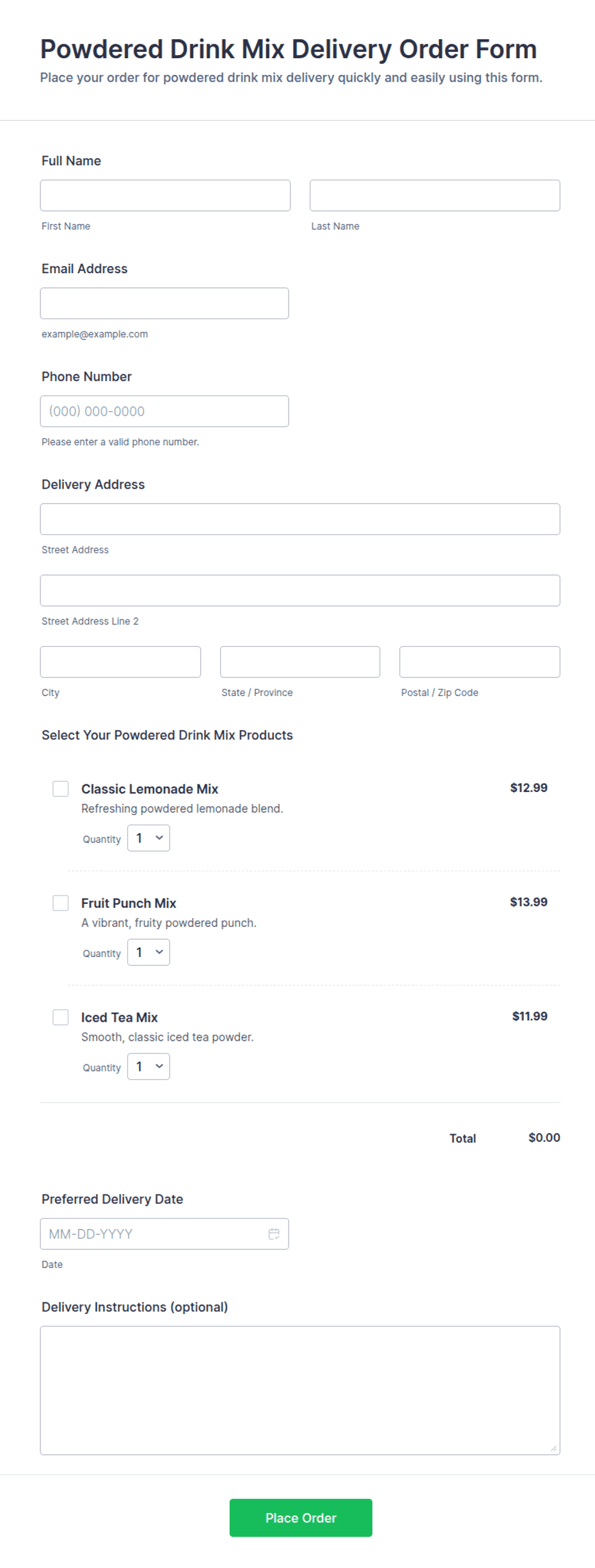
Task: Click the City input box
Action: (x=120, y=661)
